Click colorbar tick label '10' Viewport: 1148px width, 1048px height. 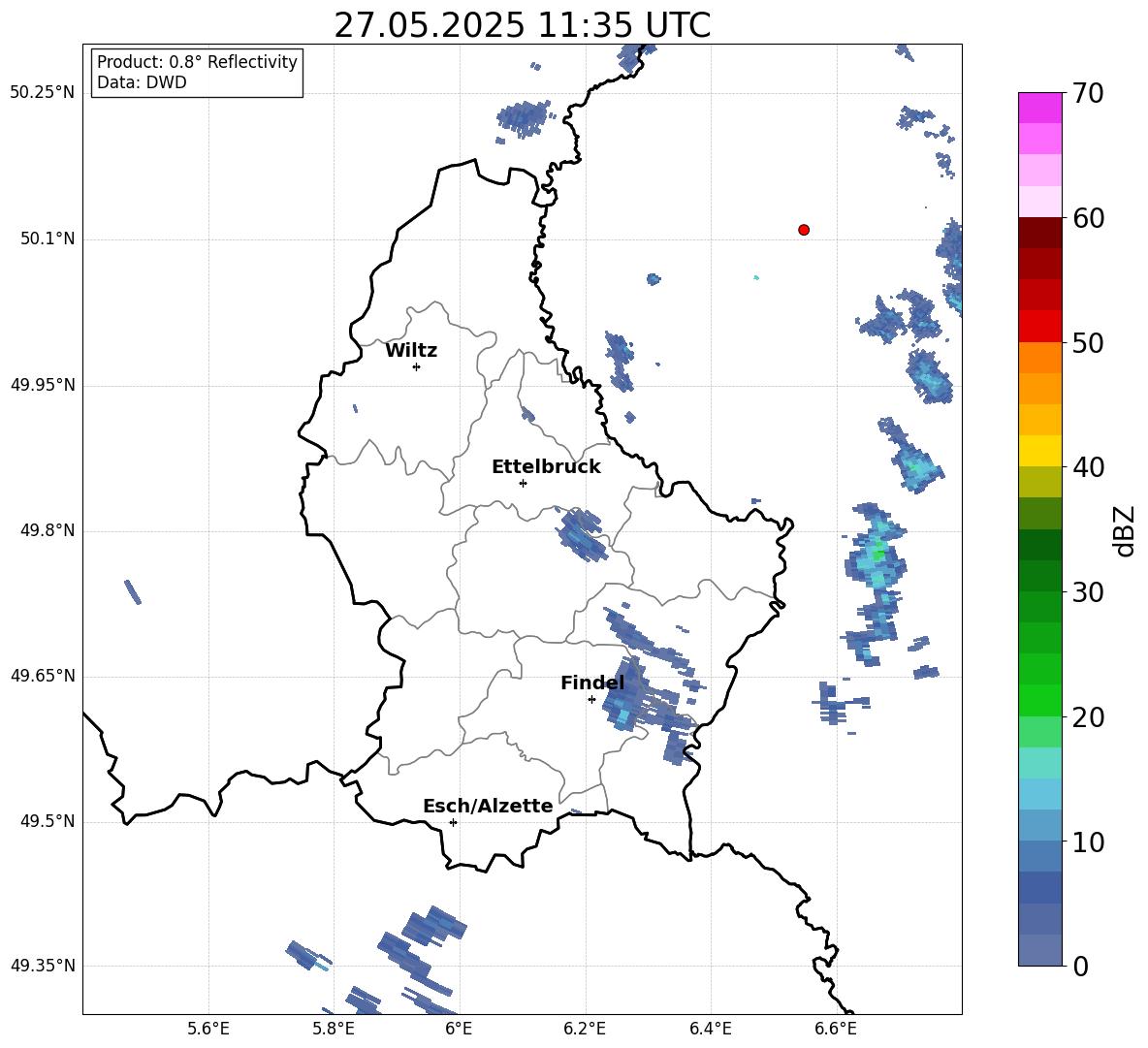[x=1088, y=842]
